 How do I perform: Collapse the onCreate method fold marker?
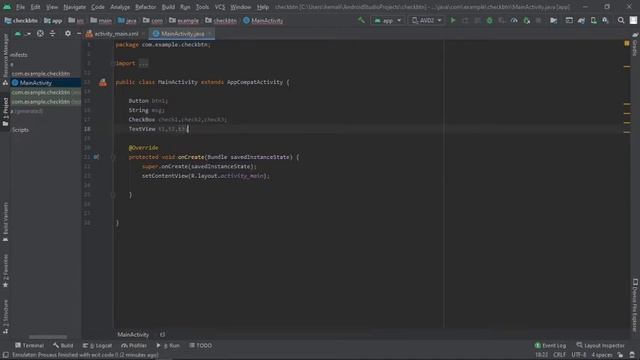(113, 157)
